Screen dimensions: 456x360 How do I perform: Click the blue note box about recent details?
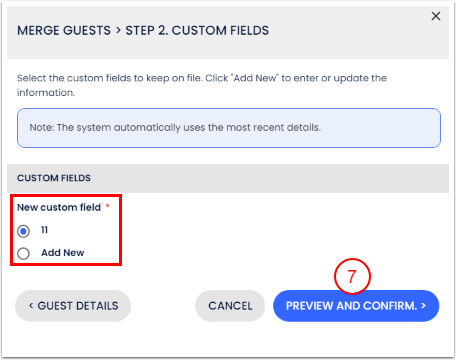click(x=229, y=128)
